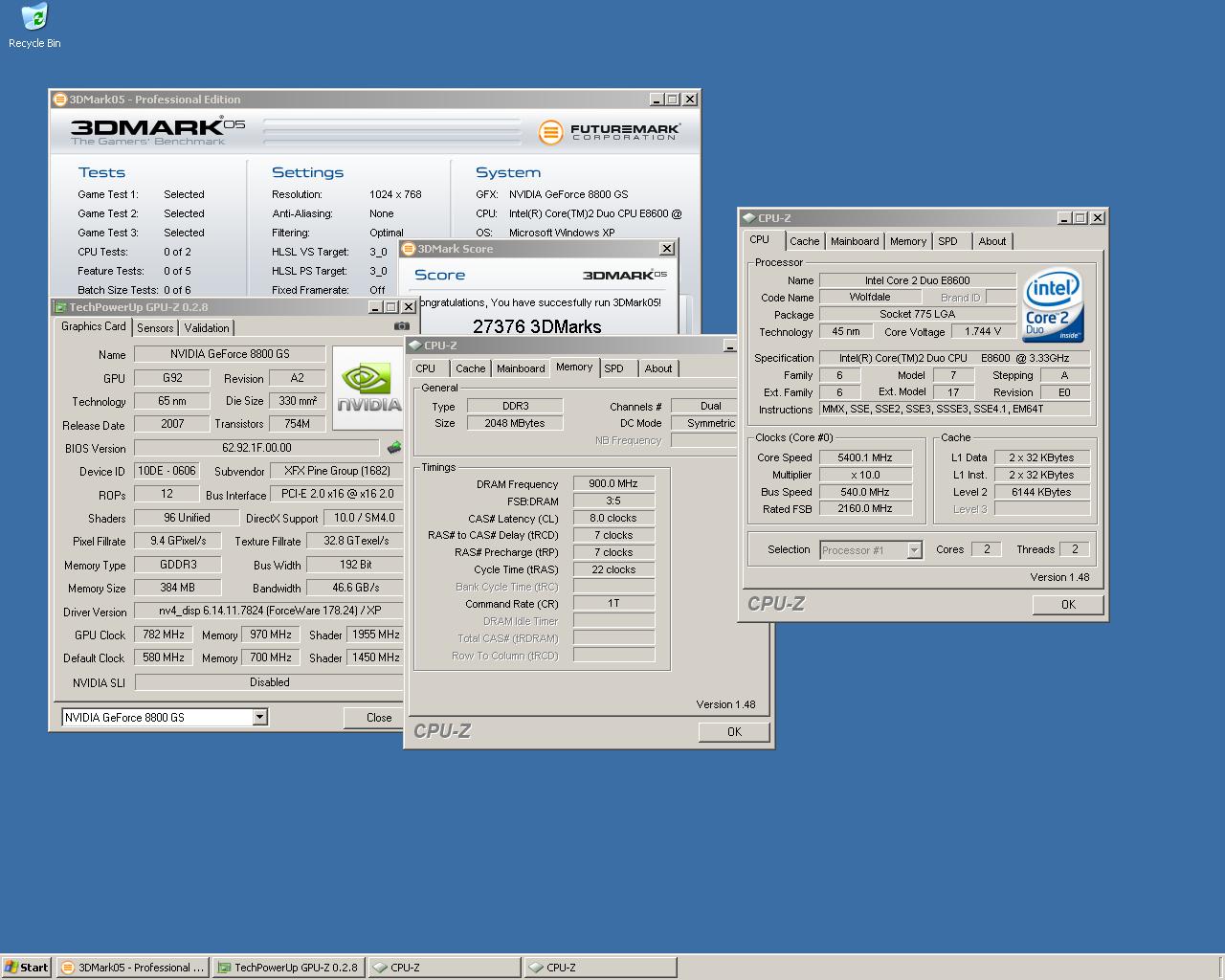Screen dimensions: 1225x980
Task: Click the Futuremark Corporation logo
Action: tap(609, 131)
